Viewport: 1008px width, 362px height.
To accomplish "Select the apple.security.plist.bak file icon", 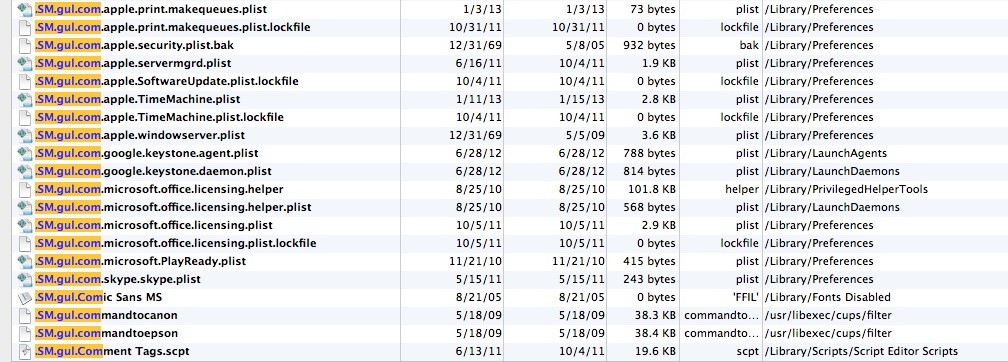I will 25,46.
